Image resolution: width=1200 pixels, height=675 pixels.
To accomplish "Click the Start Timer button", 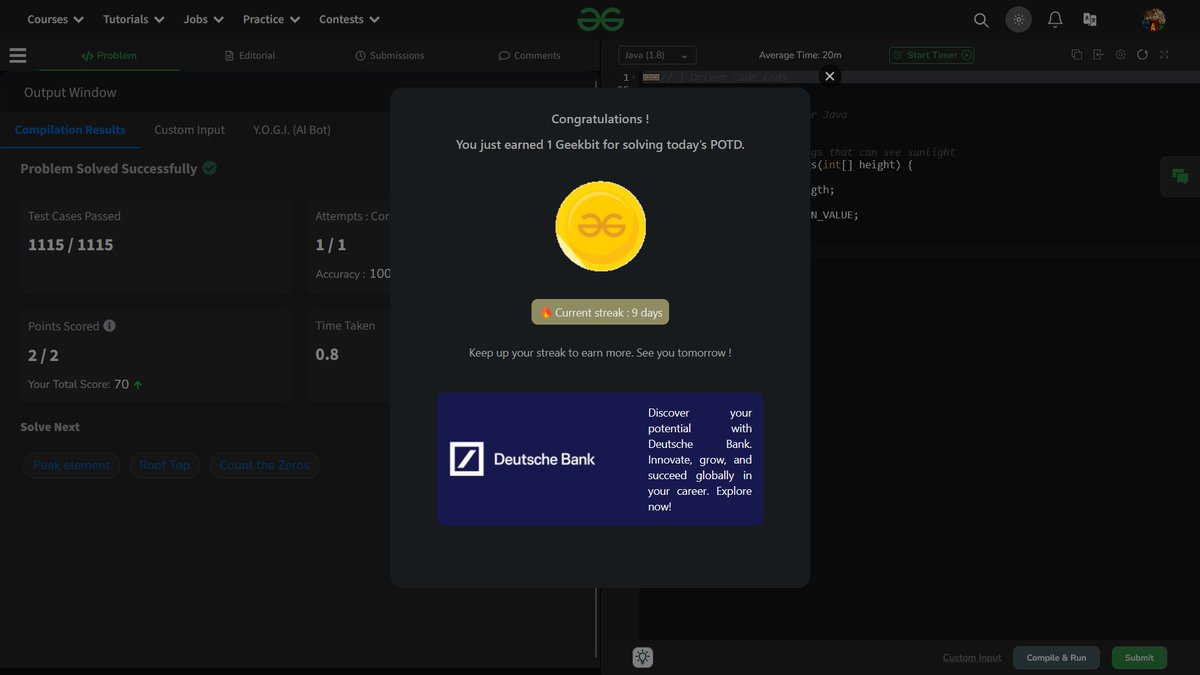I will [932, 55].
